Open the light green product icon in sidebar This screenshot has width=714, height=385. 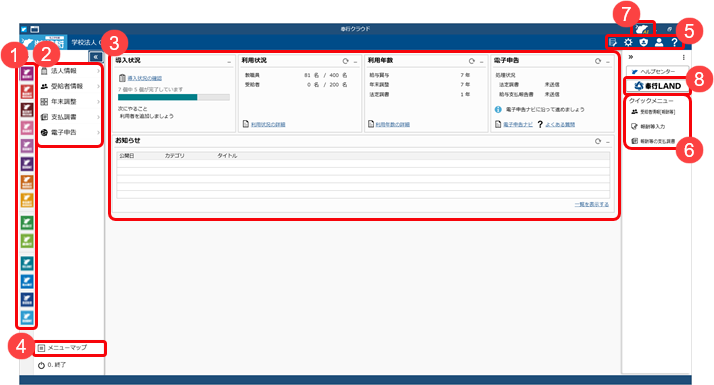point(27,241)
